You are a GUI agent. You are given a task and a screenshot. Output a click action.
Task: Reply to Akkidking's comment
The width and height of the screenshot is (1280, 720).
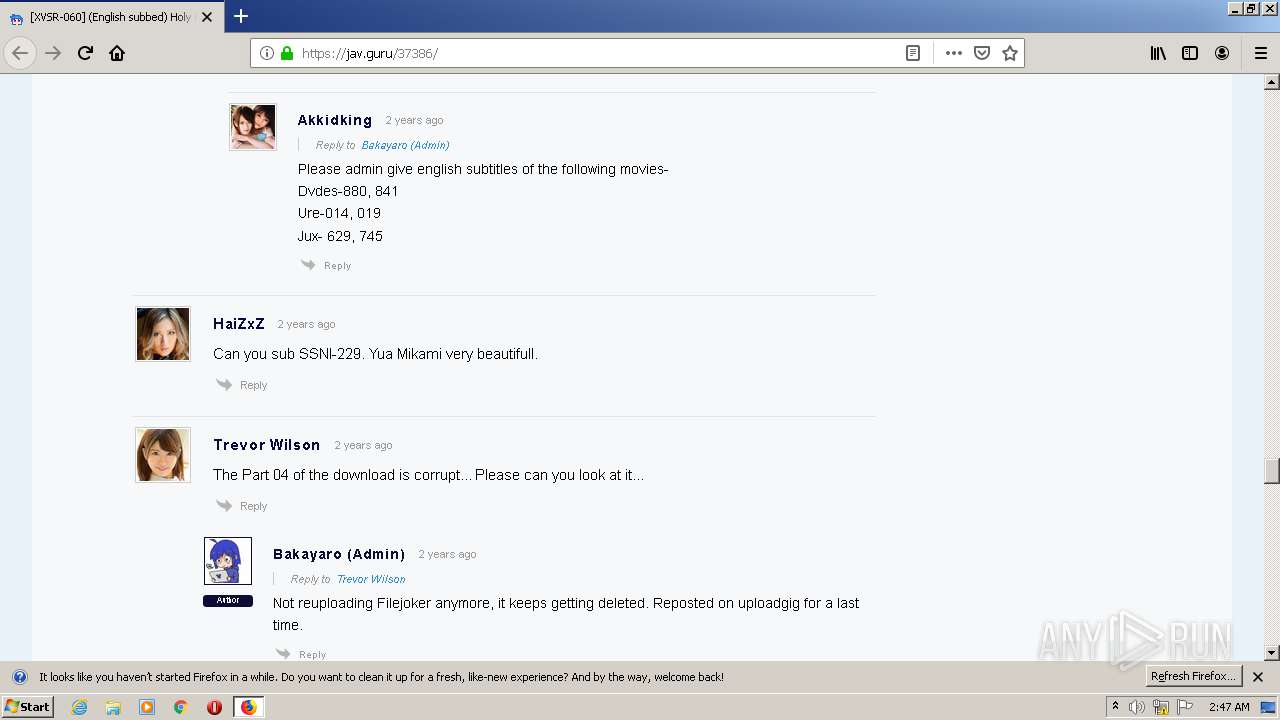(337, 266)
